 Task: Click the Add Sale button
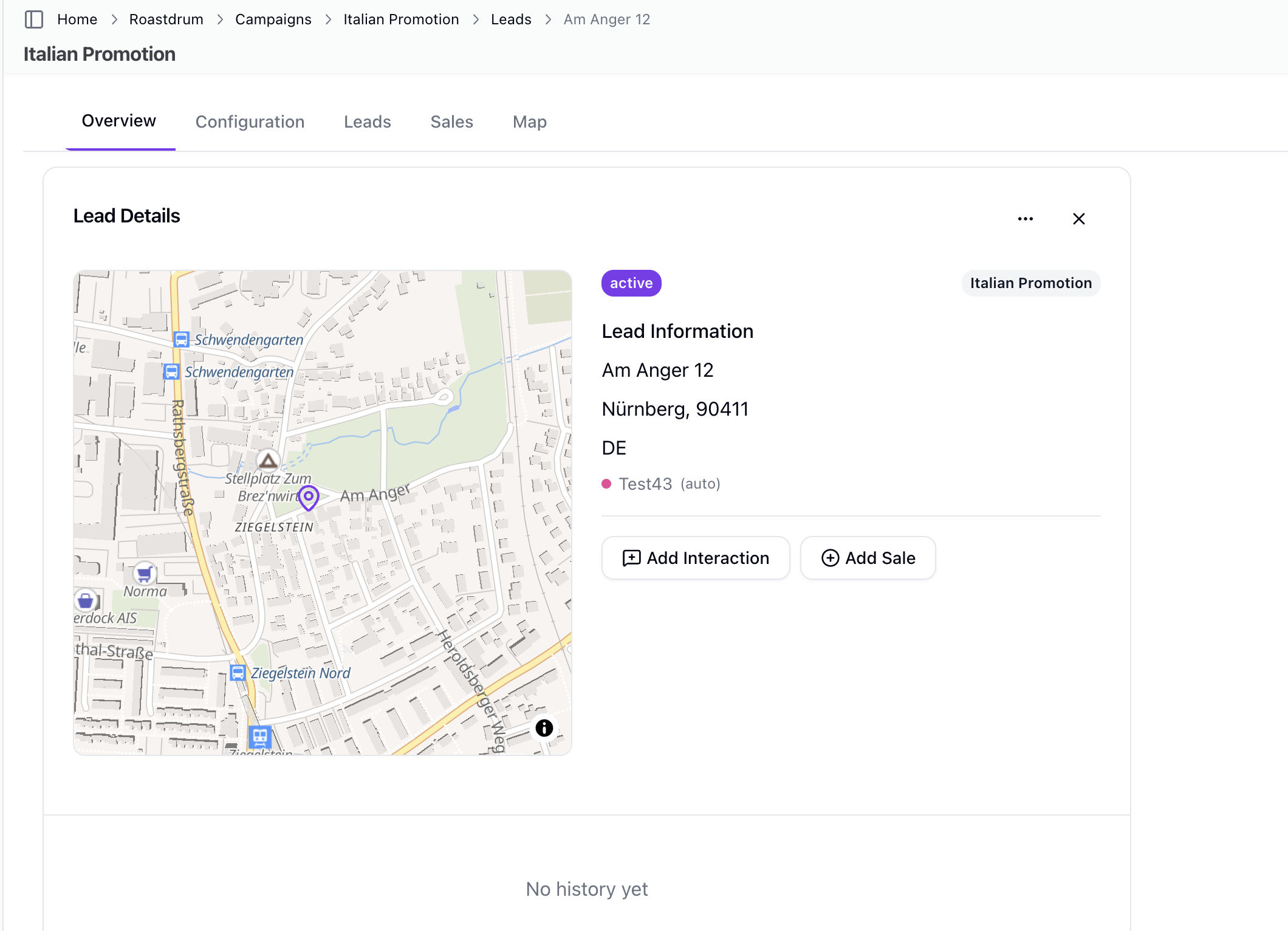click(x=868, y=558)
